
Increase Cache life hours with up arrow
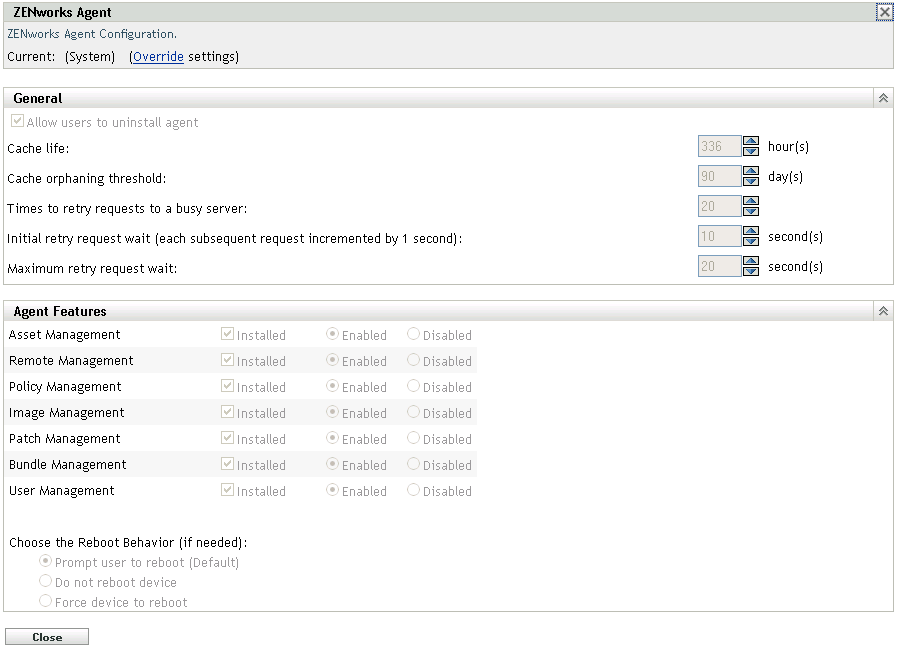click(751, 142)
